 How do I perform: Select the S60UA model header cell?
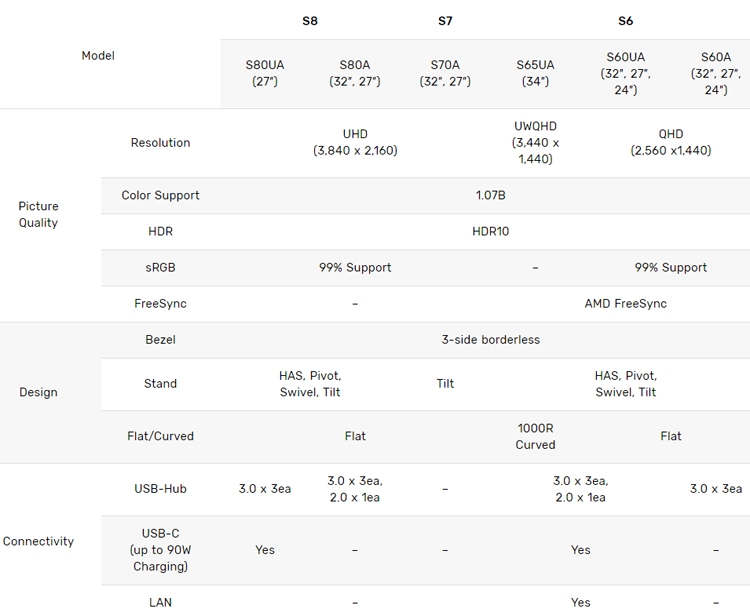click(x=625, y=73)
